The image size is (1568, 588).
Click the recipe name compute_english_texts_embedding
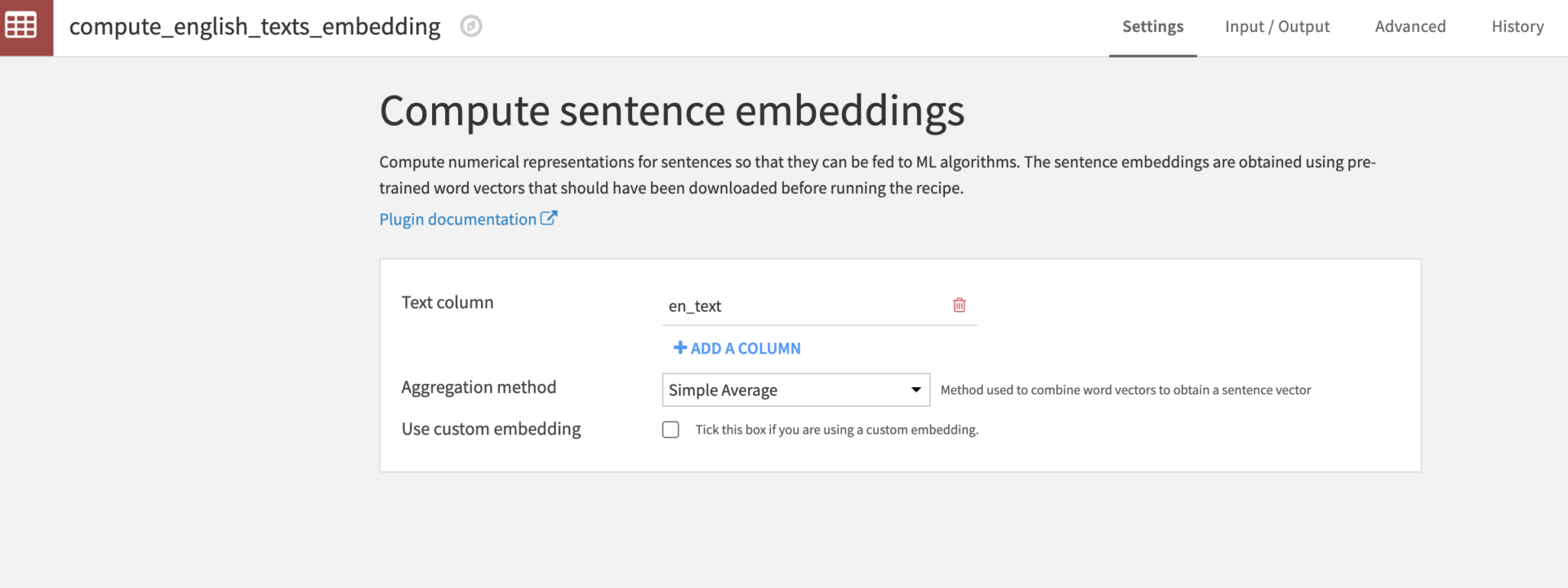click(x=255, y=25)
